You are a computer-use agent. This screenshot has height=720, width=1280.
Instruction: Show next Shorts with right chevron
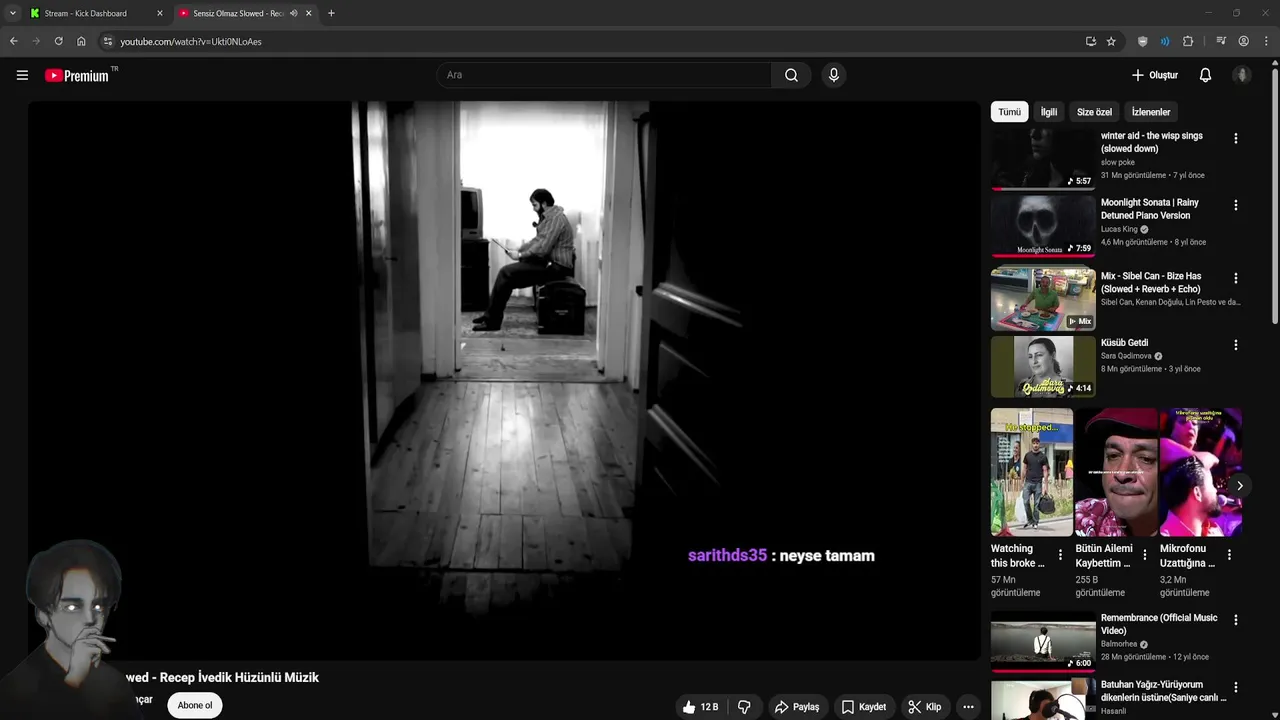click(1239, 486)
